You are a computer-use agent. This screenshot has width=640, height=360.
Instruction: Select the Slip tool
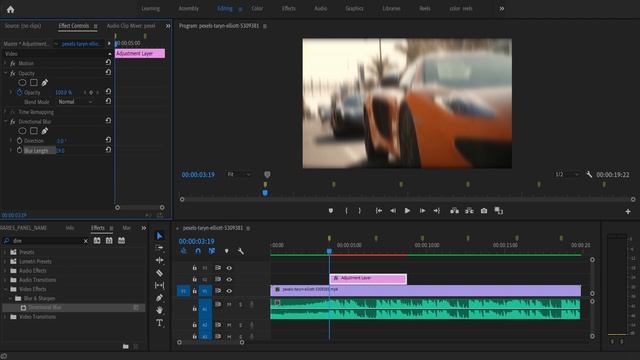[160, 285]
